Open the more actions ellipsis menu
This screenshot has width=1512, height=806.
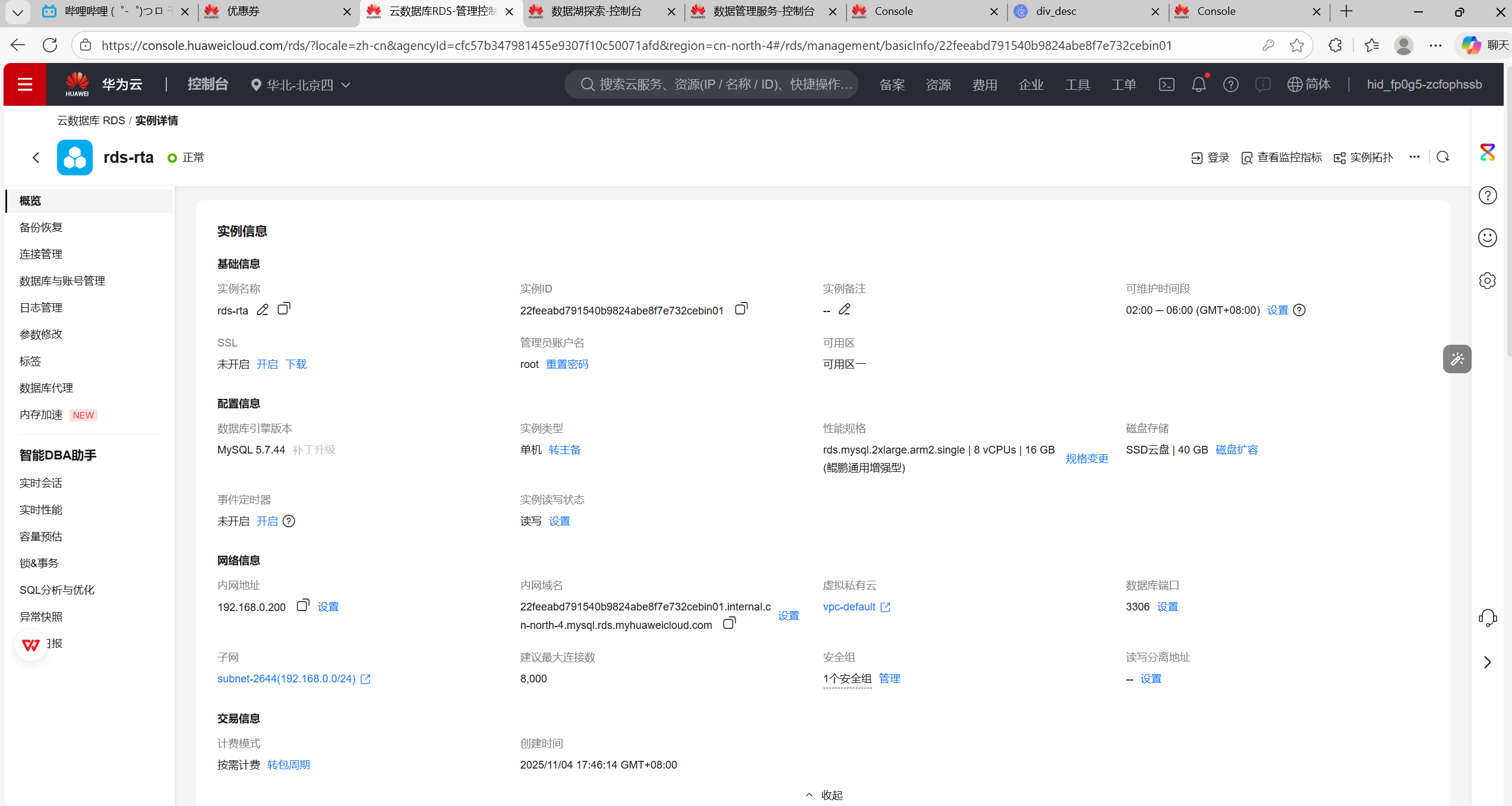[x=1415, y=157]
